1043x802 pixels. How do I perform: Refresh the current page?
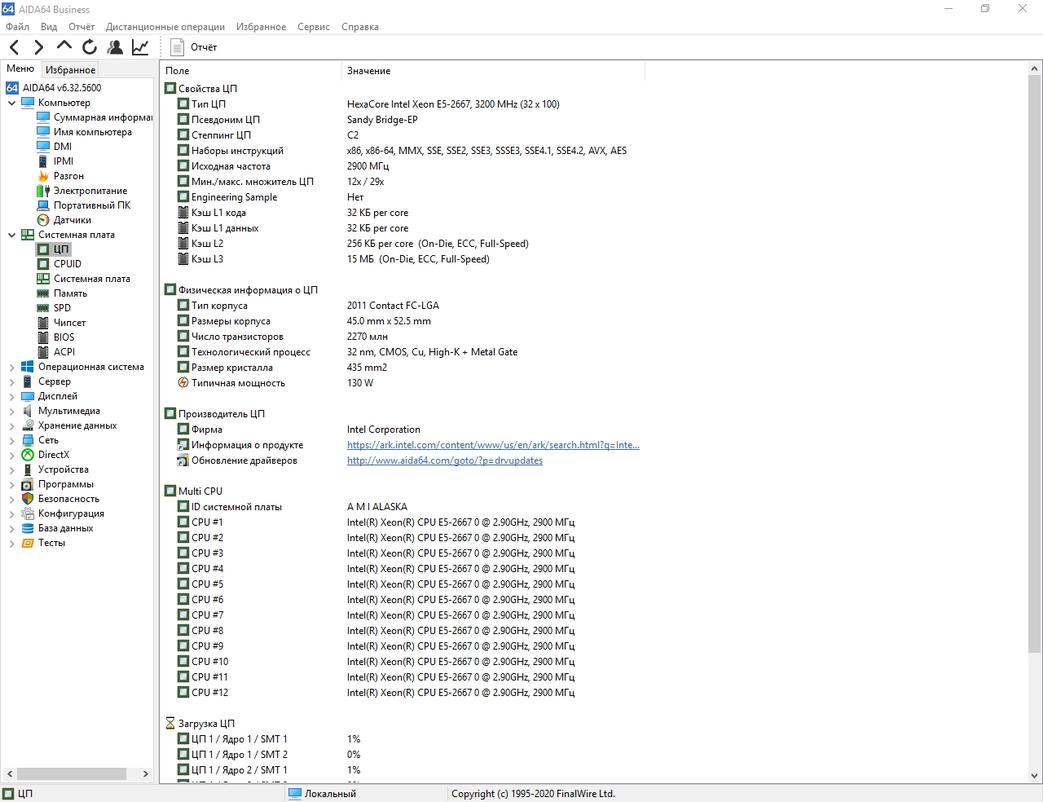coord(89,47)
